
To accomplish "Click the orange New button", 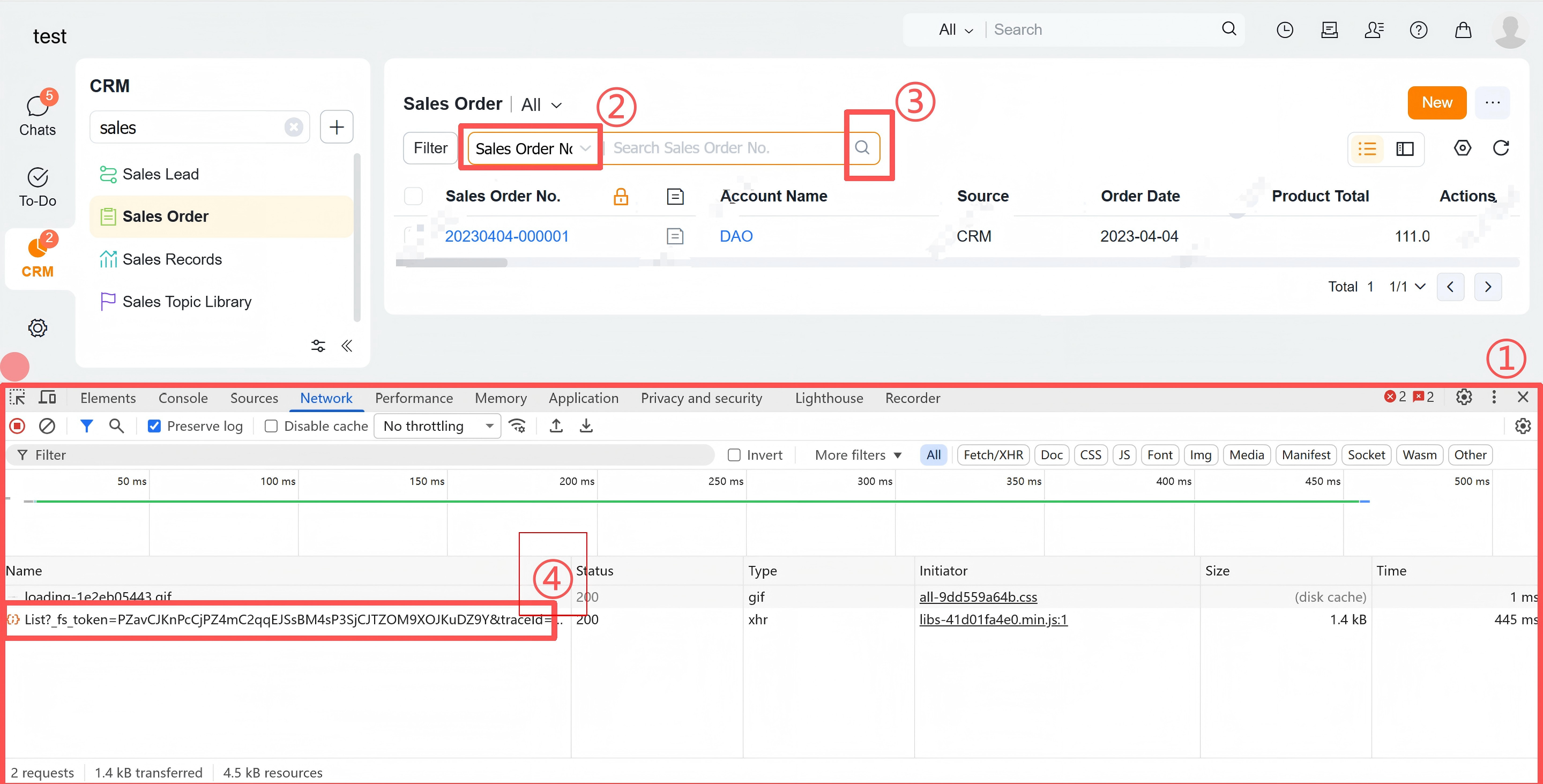I will (x=1436, y=102).
